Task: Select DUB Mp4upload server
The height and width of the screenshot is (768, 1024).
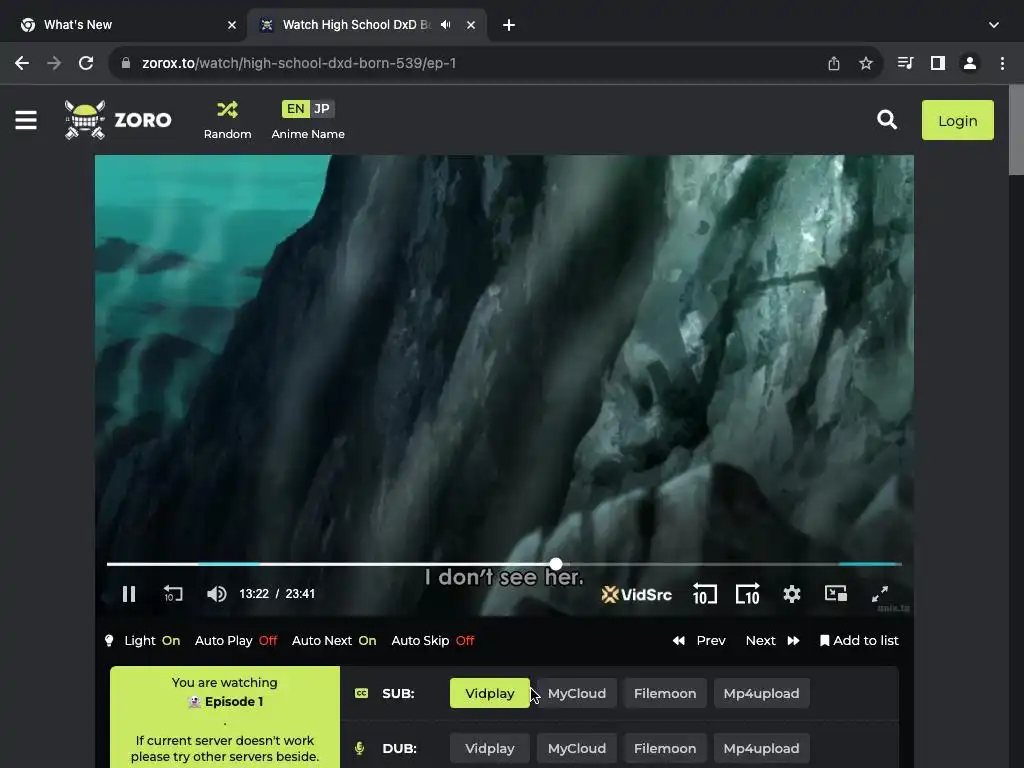Action: click(x=761, y=748)
